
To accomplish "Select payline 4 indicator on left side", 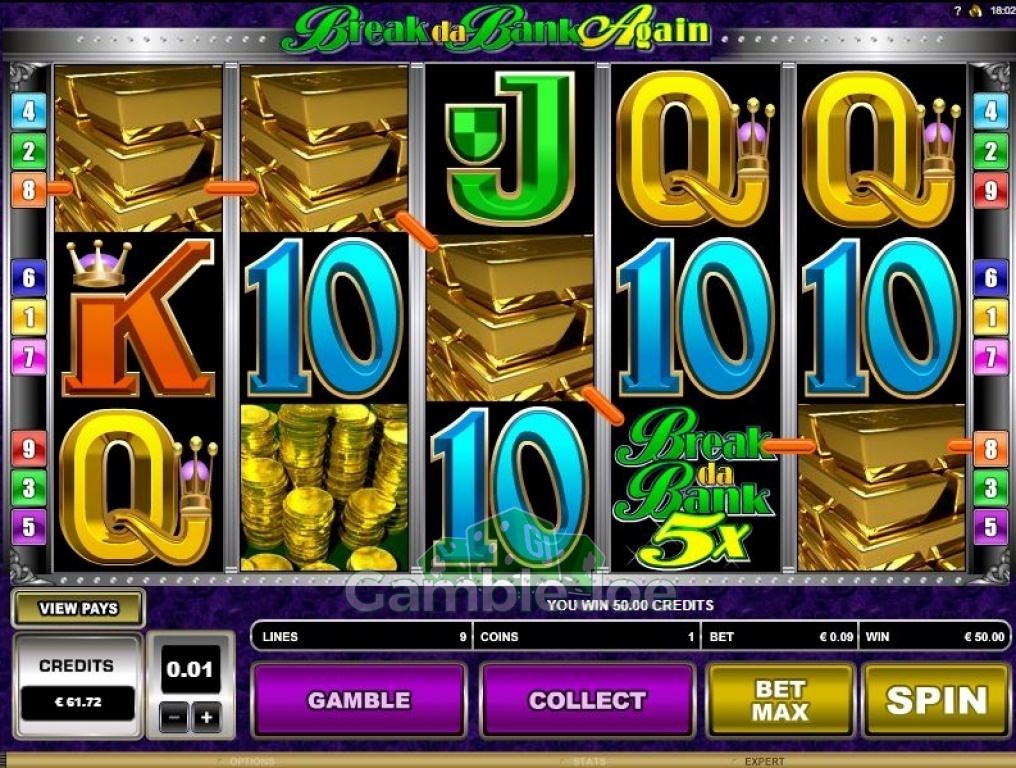I will [x=29, y=111].
